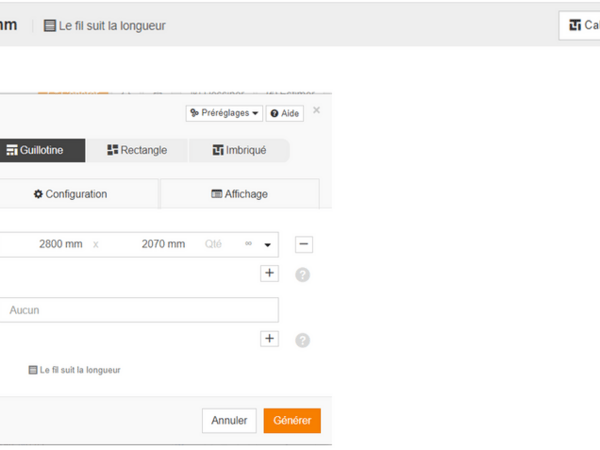Show help for the sheet sizes section
The width and height of the screenshot is (600, 450).
pyautogui.click(x=302, y=275)
